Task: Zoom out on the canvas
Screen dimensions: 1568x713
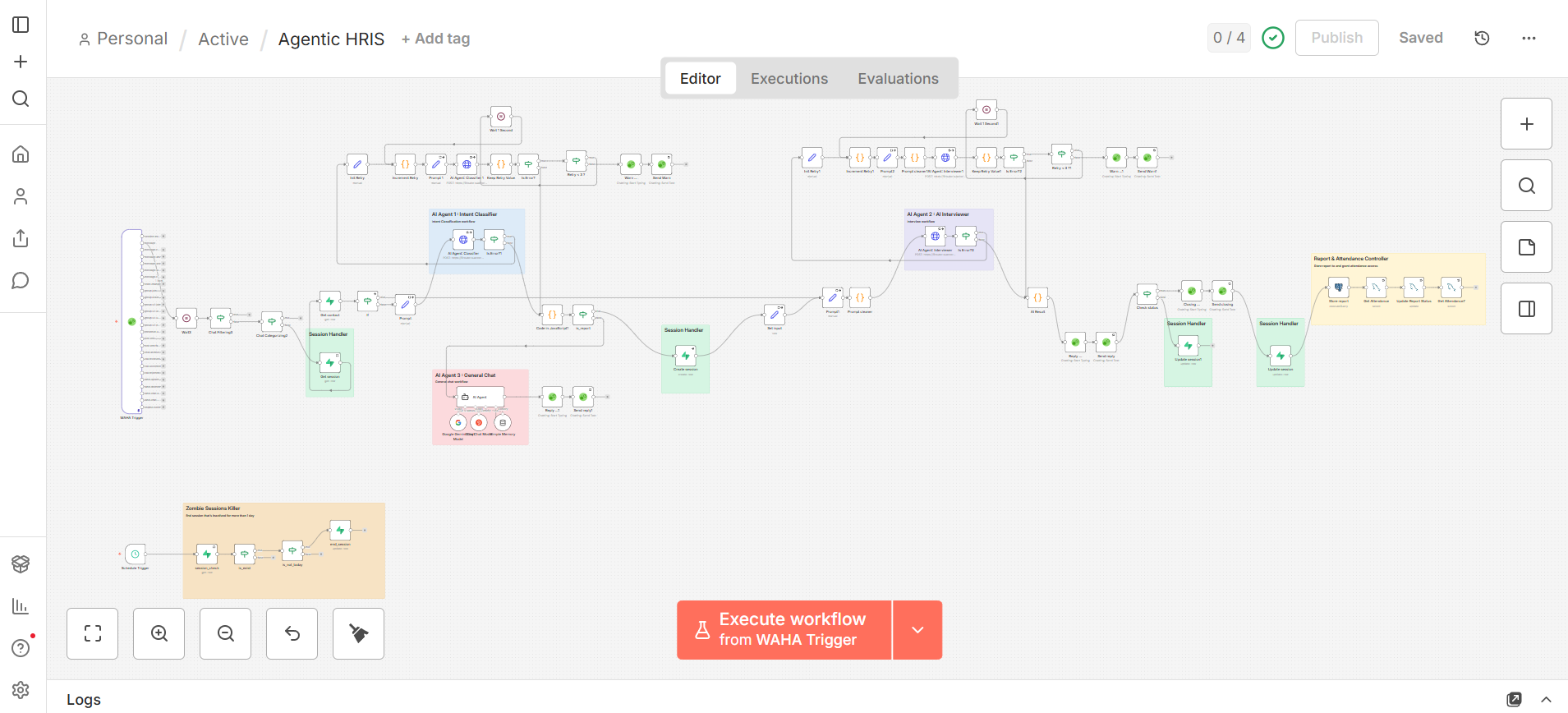Action: click(226, 633)
